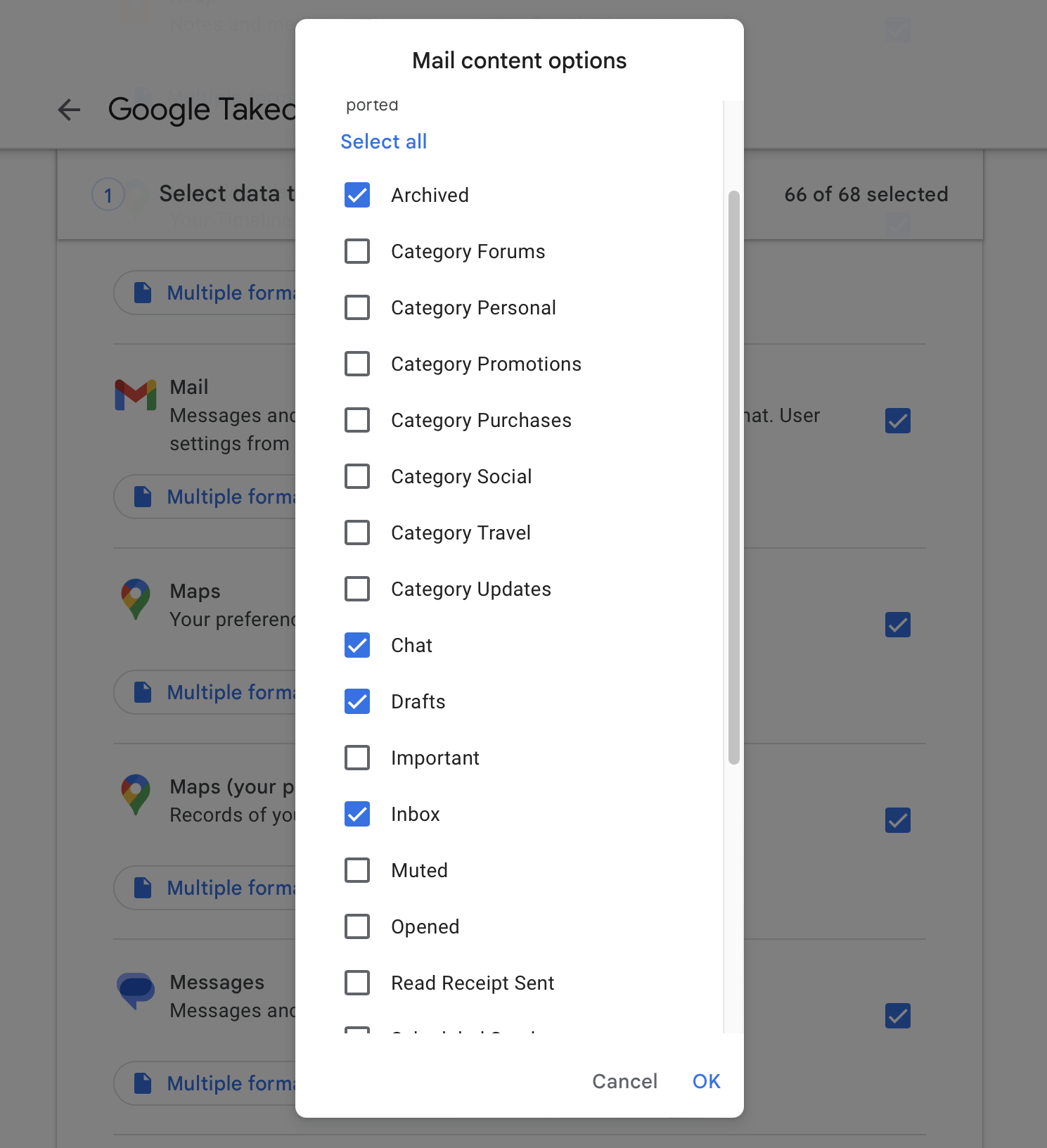Click the file icon in Maps' format chip
Viewport: 1047px width, 1148px height.
click(x=143, y=692)
